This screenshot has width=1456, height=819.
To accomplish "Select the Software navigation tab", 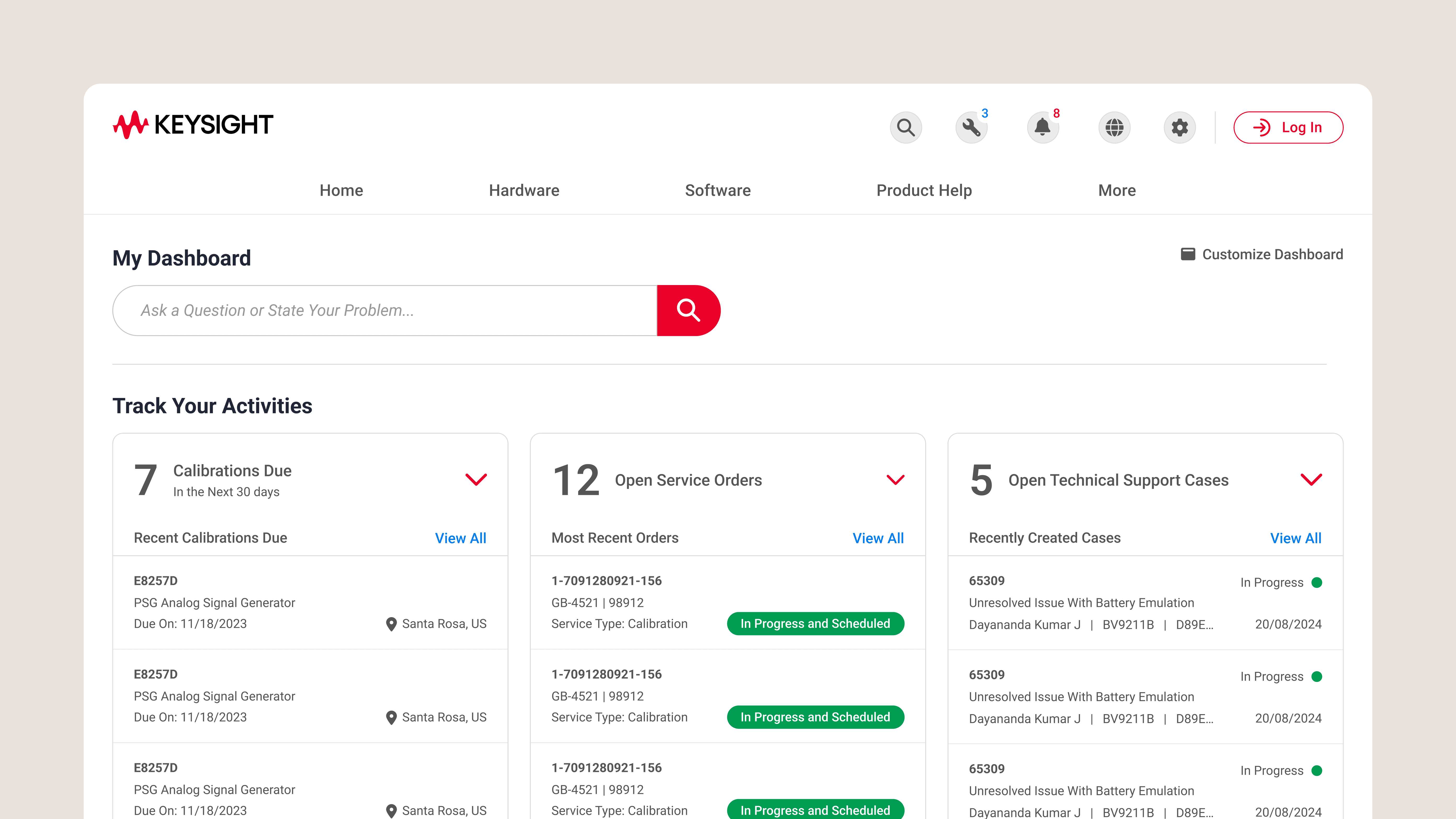I will 718,190.
